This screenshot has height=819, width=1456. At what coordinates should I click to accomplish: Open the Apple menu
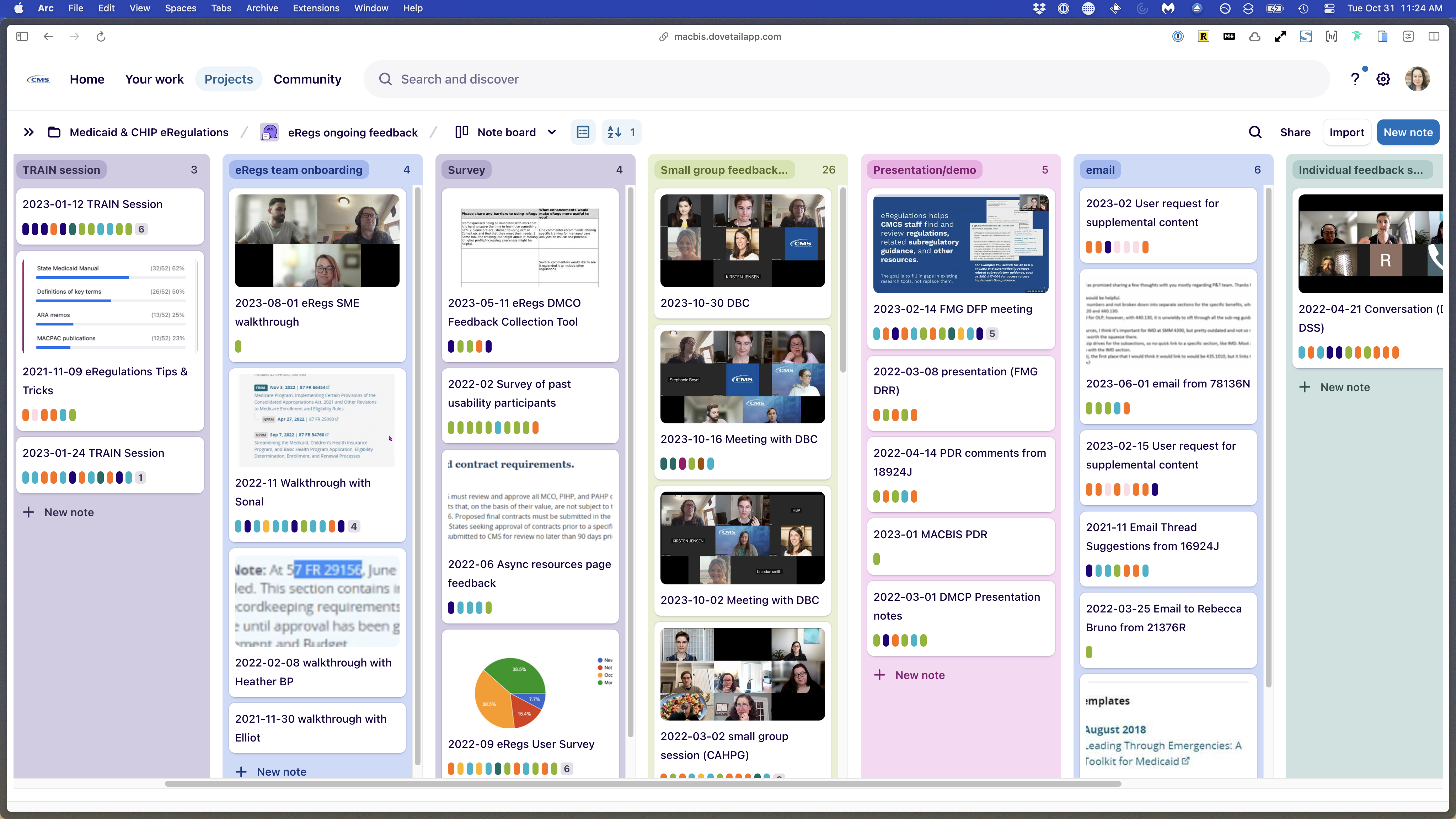pos(18,9)
